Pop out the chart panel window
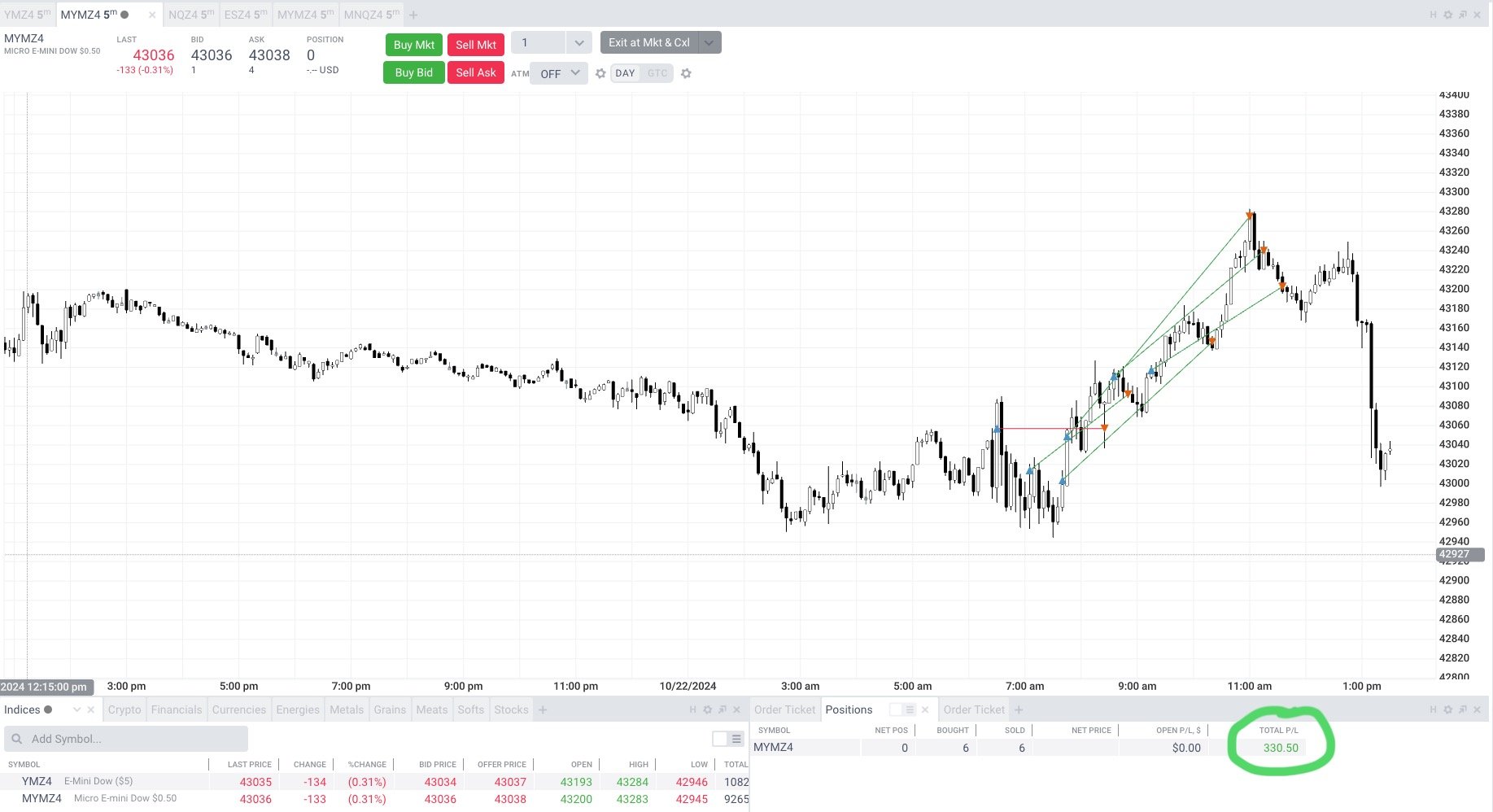 (x=1462, y=15)
